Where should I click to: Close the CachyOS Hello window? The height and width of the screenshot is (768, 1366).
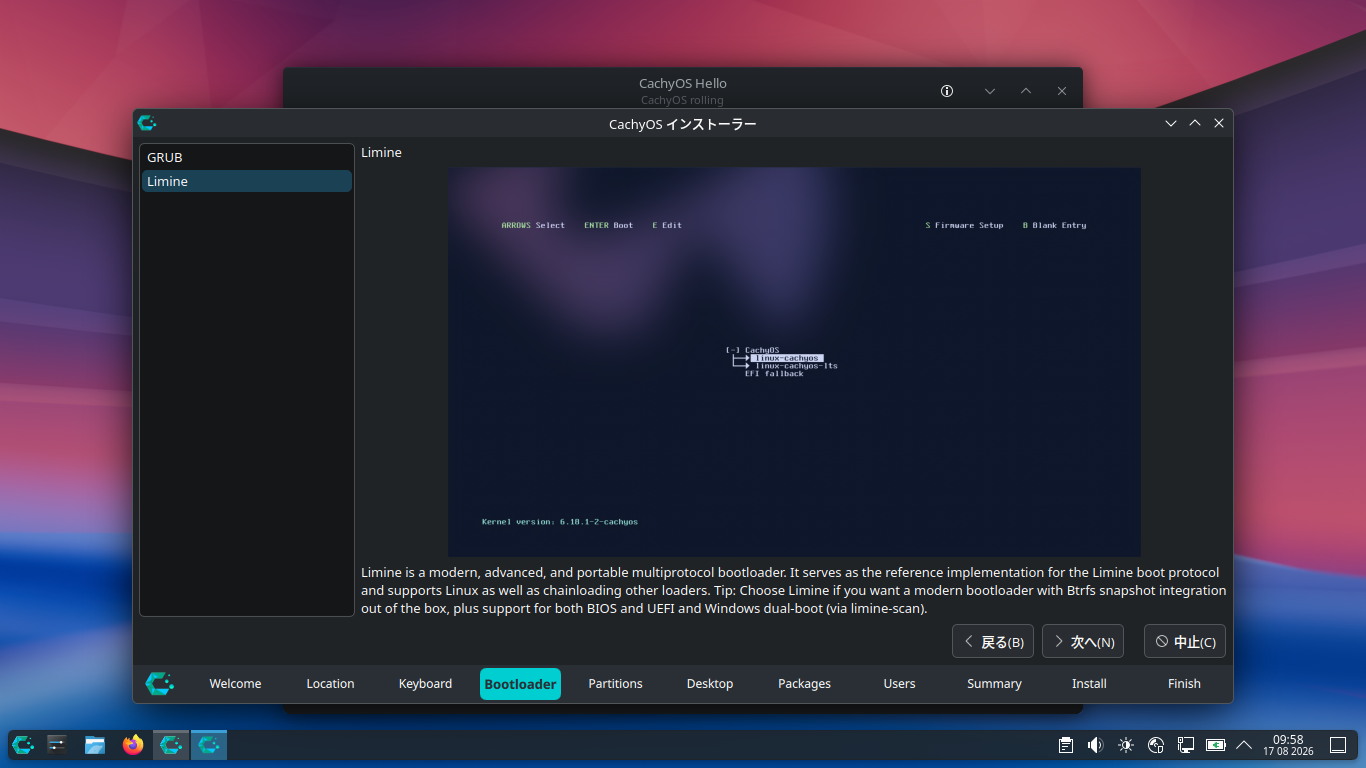click(x=1062, y=91)
